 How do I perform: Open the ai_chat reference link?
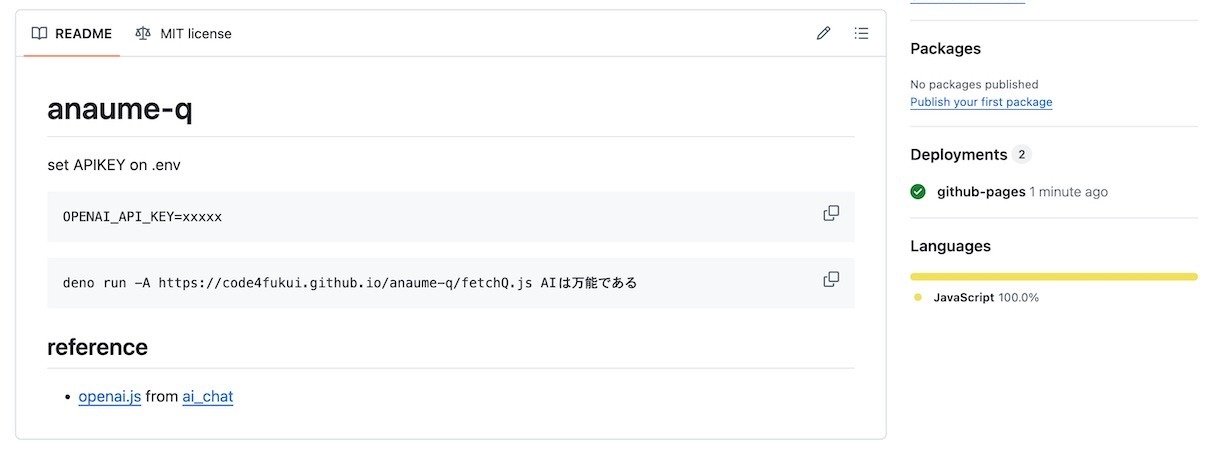pos(207,396)
